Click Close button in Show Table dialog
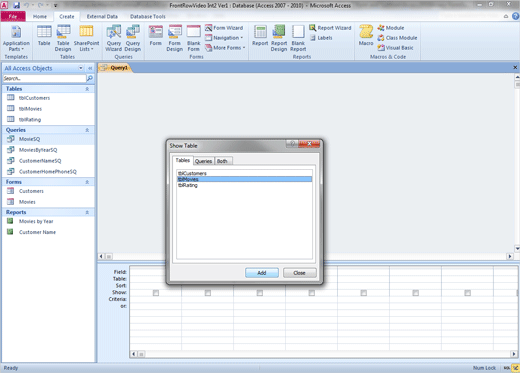Viewport: 520px width, 373px height. pyautogui.click(x=299, y=273)
